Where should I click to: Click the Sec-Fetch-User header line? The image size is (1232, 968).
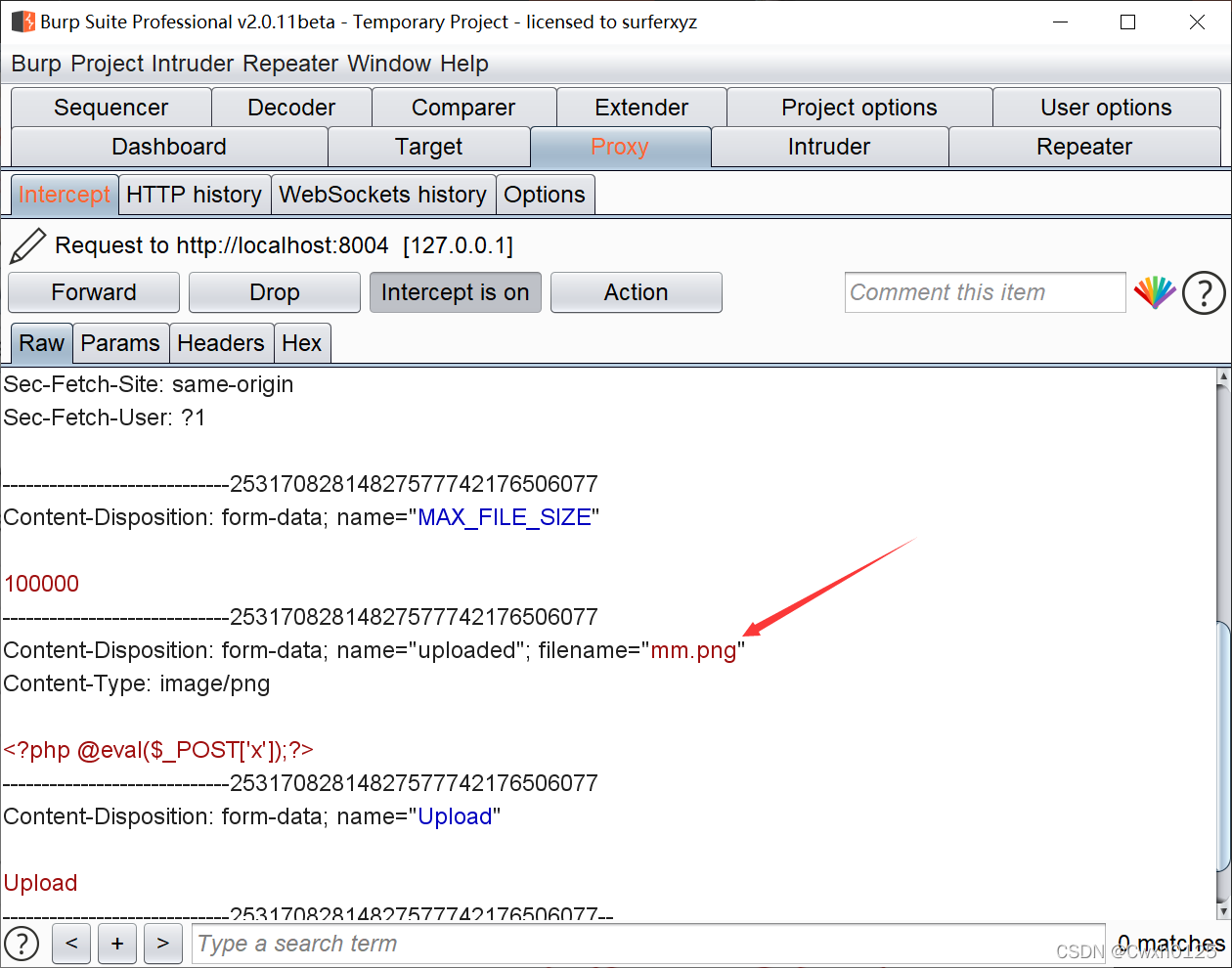[x=105, y=418]
